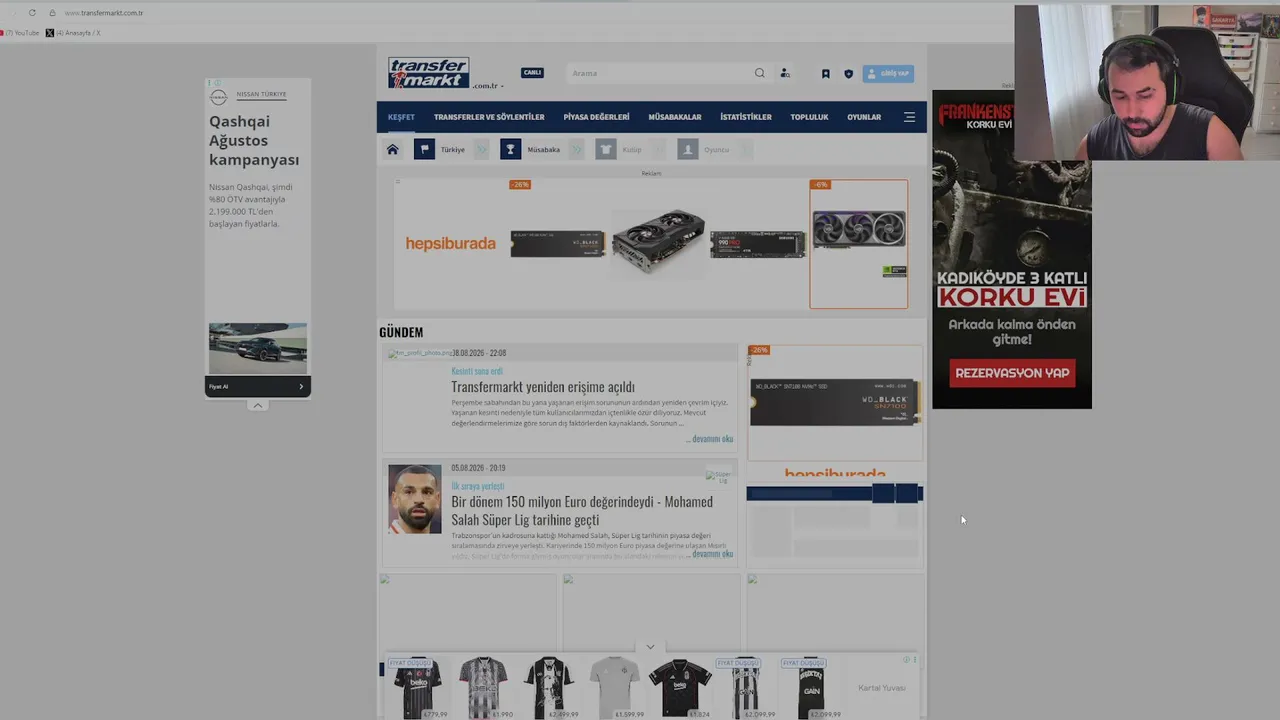The width and height of the screenshot is (1280, 720).
Task: Click the Mohamed Salah portrait photo
Action: 415,499
